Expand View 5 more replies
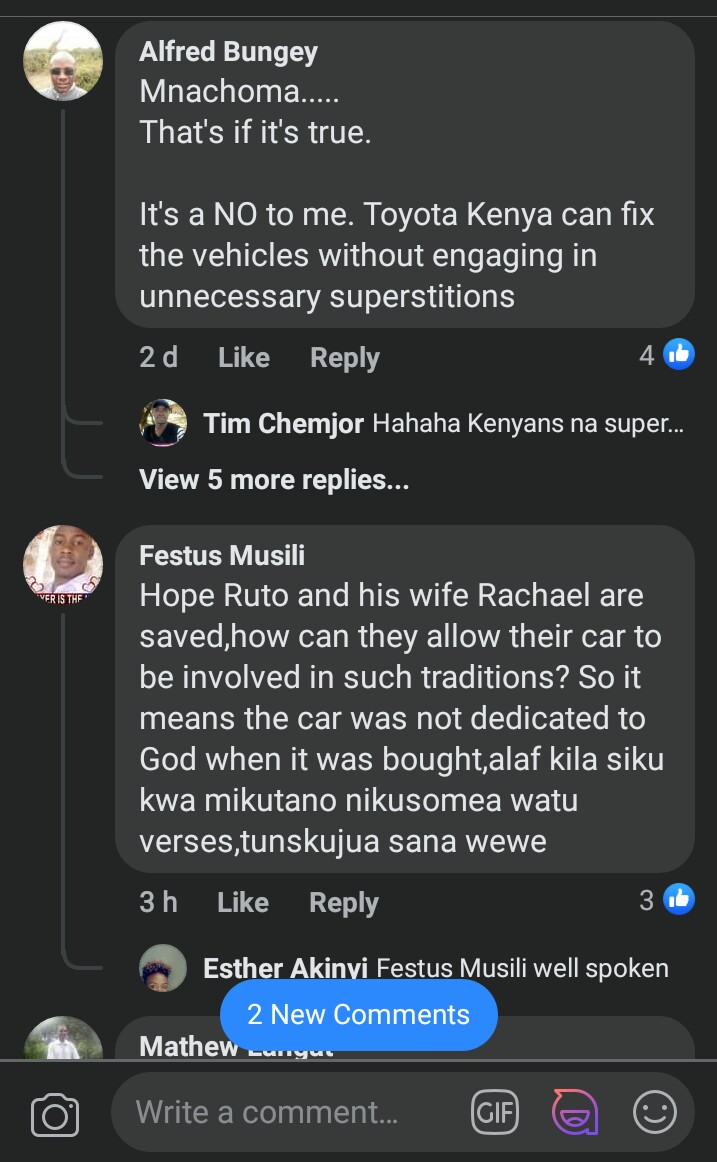Viewport: 717px width, 1162px height. coord(274,480)
